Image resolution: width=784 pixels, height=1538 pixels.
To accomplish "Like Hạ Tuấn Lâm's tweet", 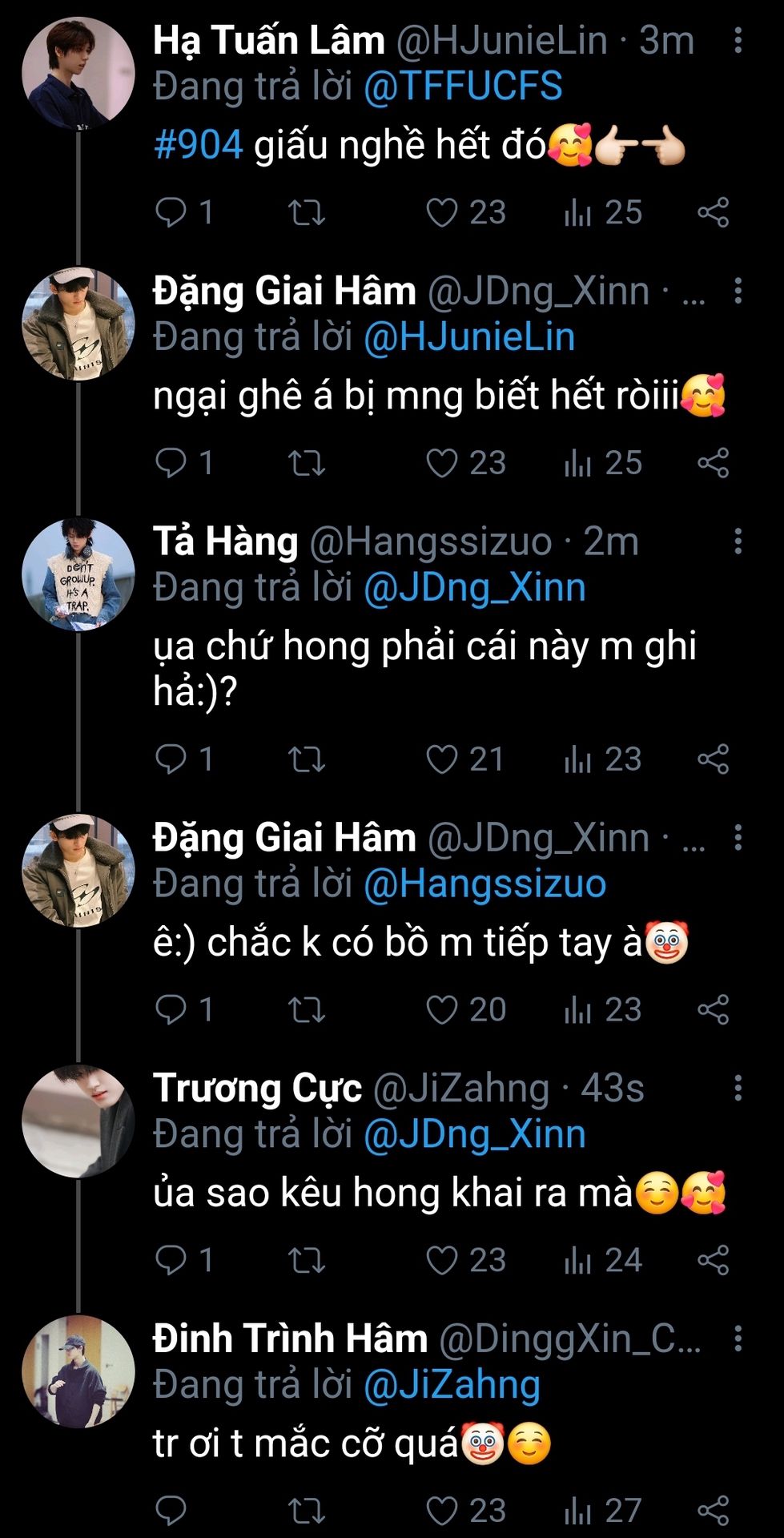I will 441,213.
